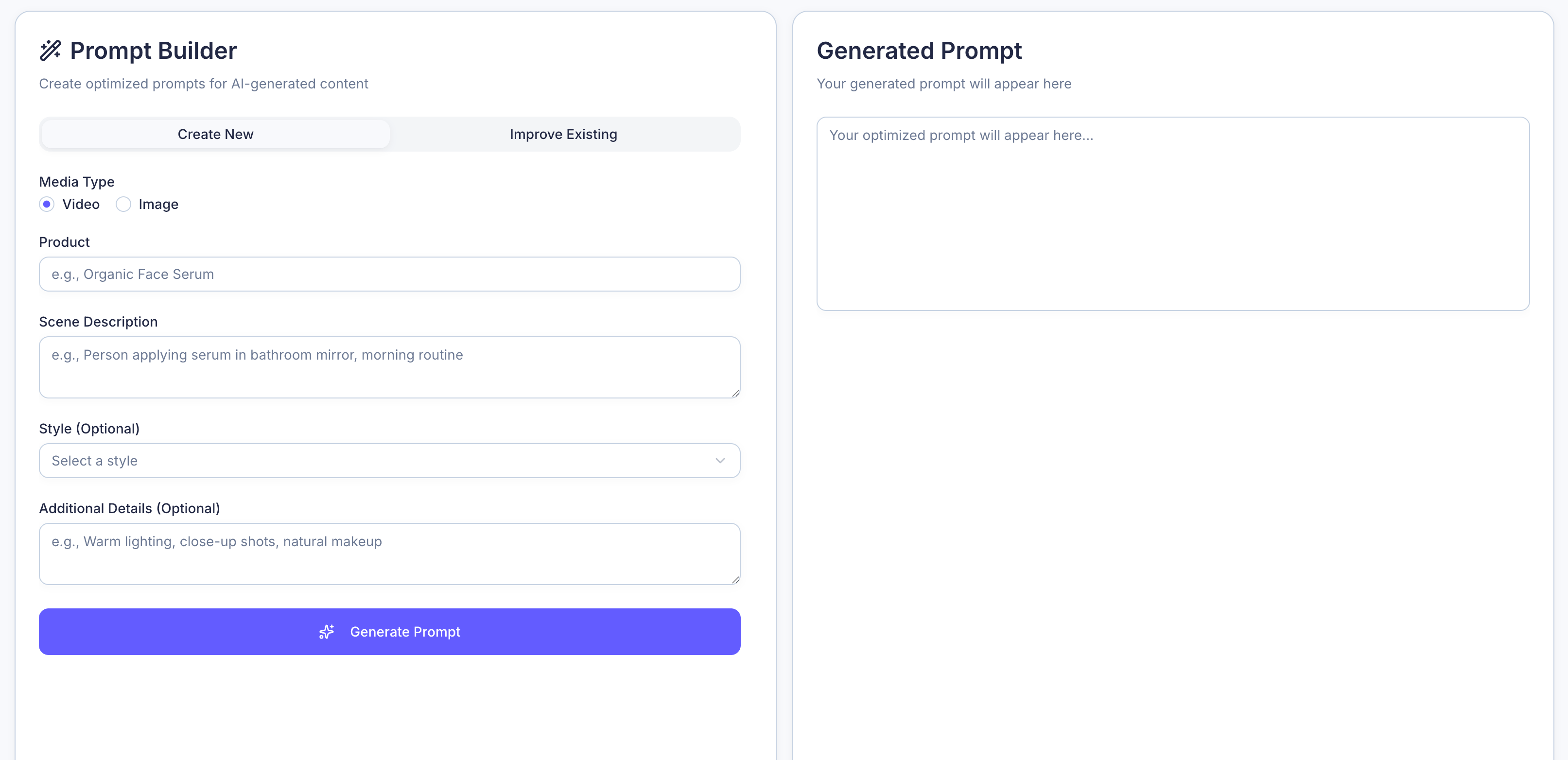
Task: Click the Additional Details resize handle
Action: [x=735, y=579]
